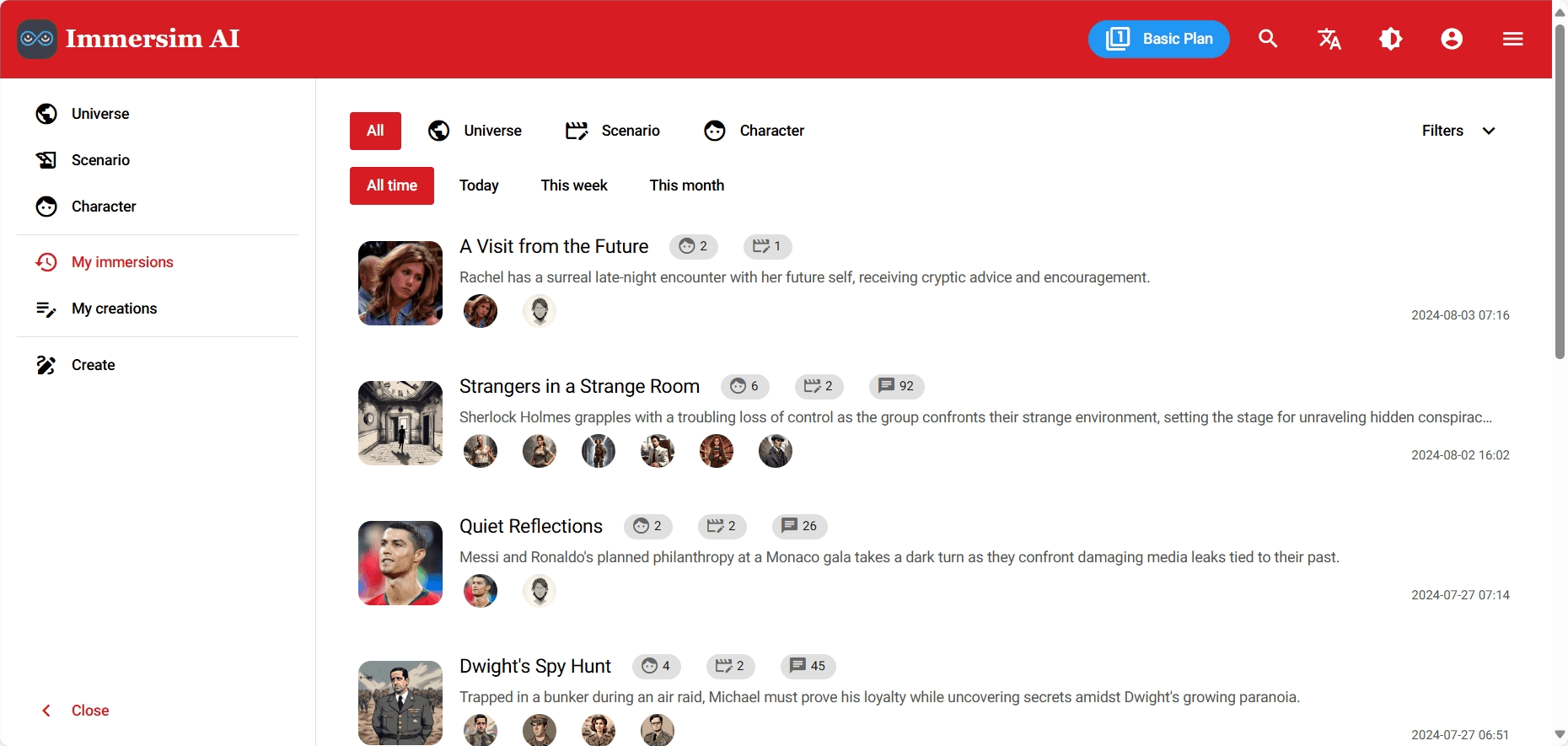Switch to the Scenario filter tab
Screen dimensions: 1568x746
tap(613, 131)
